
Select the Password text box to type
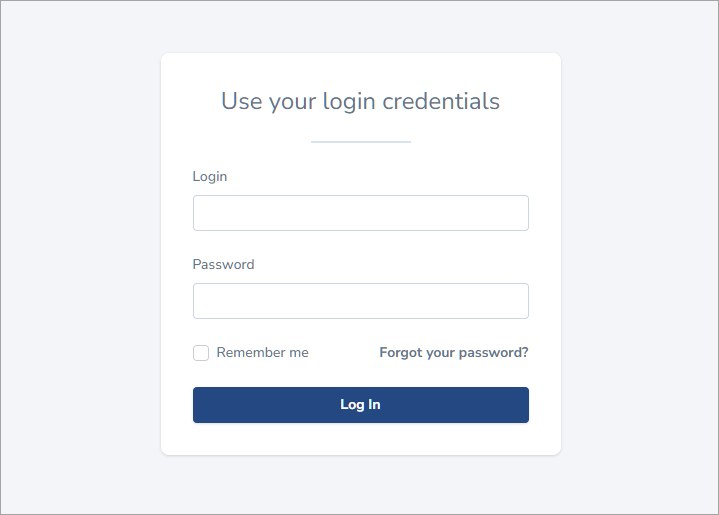pos(360,301)
